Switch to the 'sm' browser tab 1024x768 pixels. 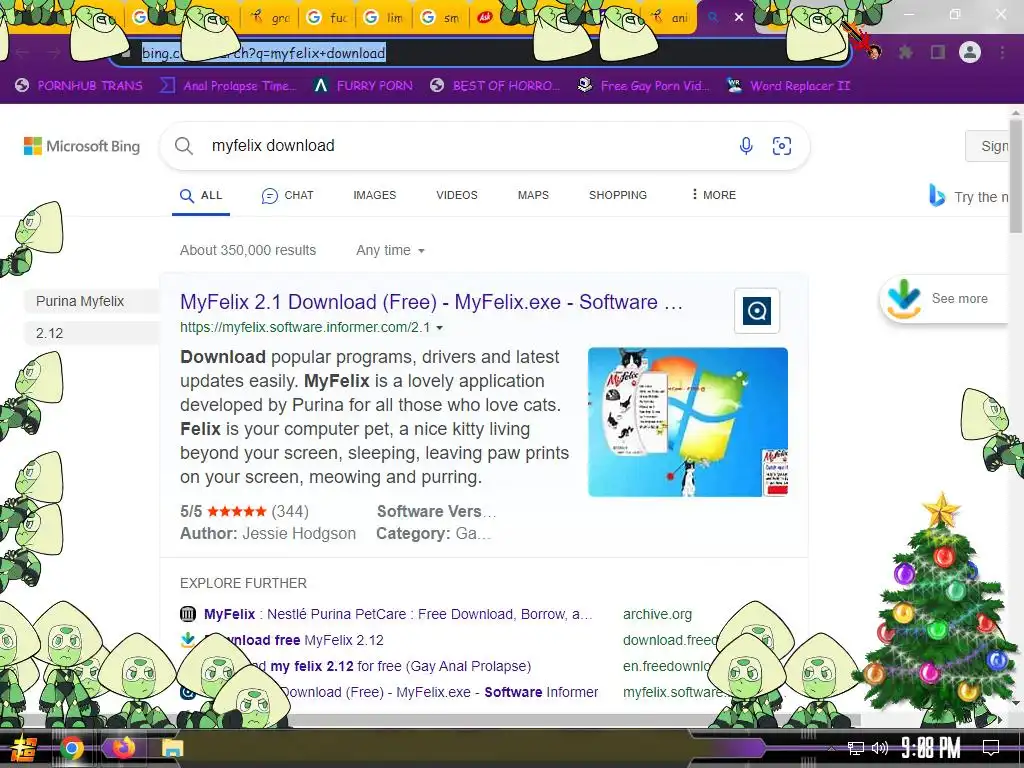(441, 18)
